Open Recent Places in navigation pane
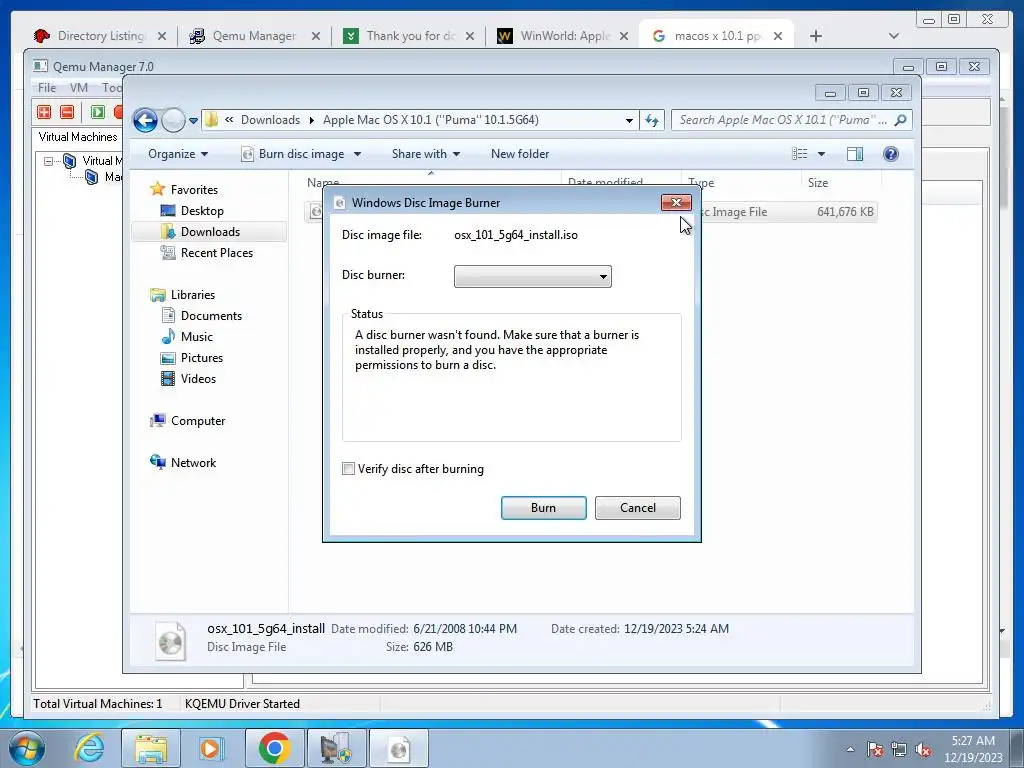1024x768 pixels. coord(216,253)
